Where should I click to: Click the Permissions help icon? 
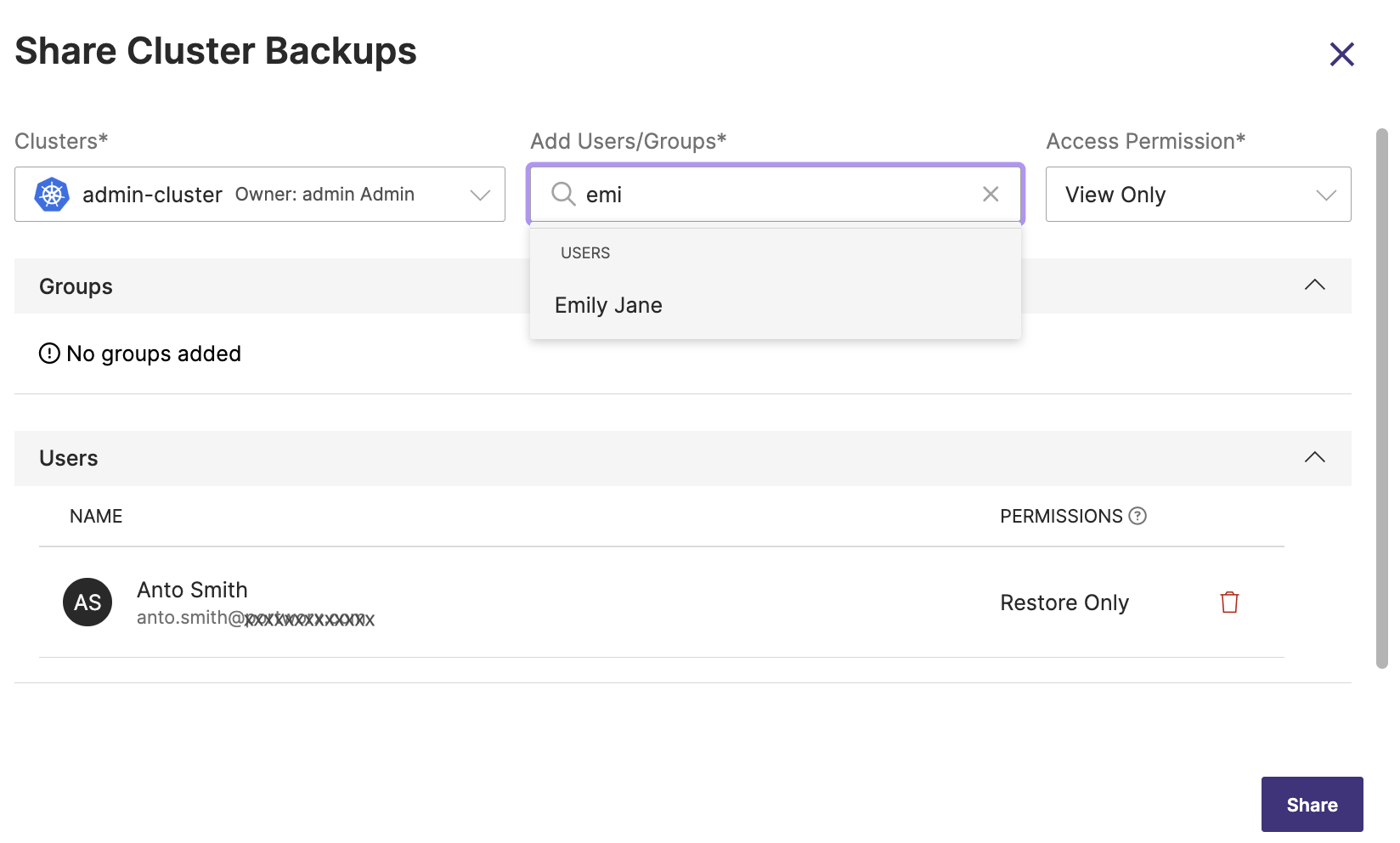tap(1137, 516)
